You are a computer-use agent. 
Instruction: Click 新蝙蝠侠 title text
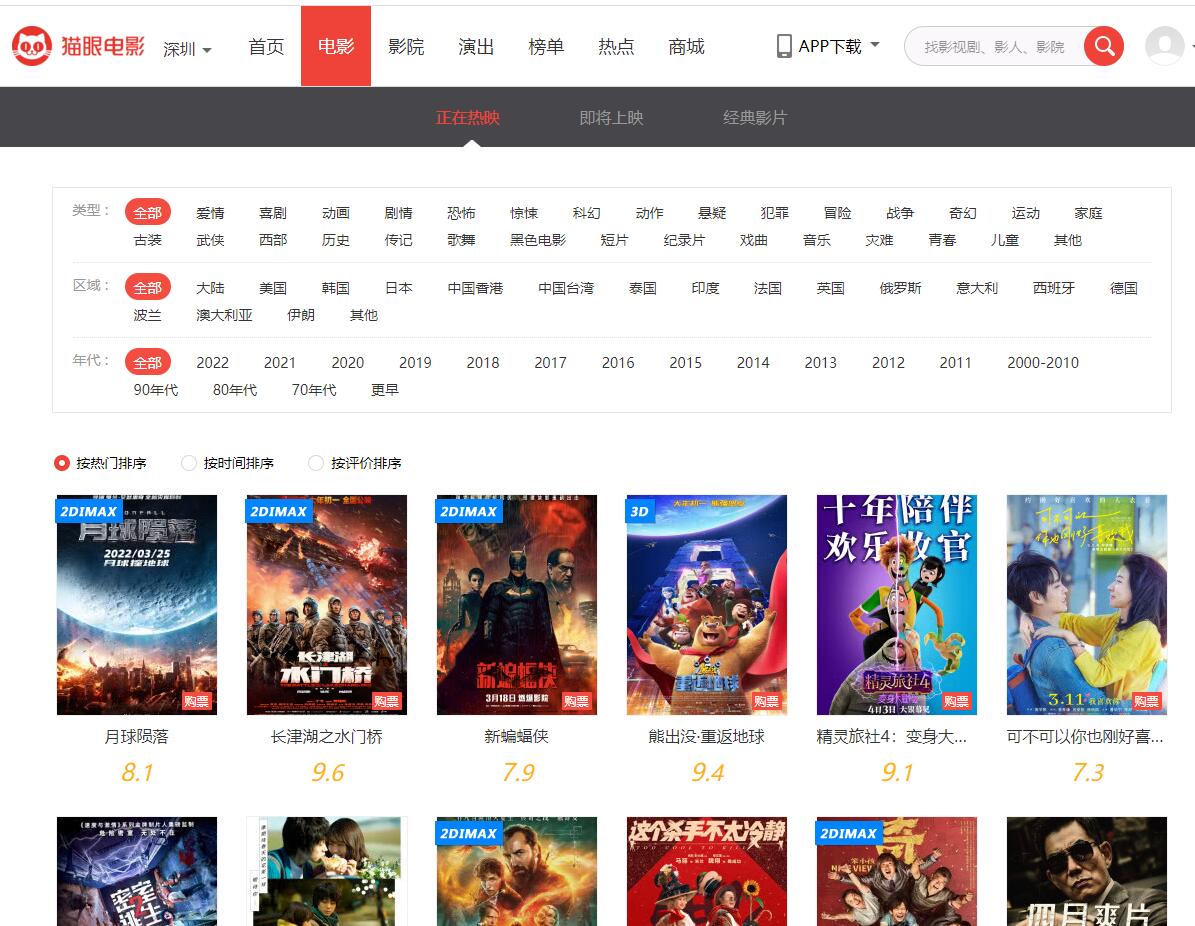point(517,736)
